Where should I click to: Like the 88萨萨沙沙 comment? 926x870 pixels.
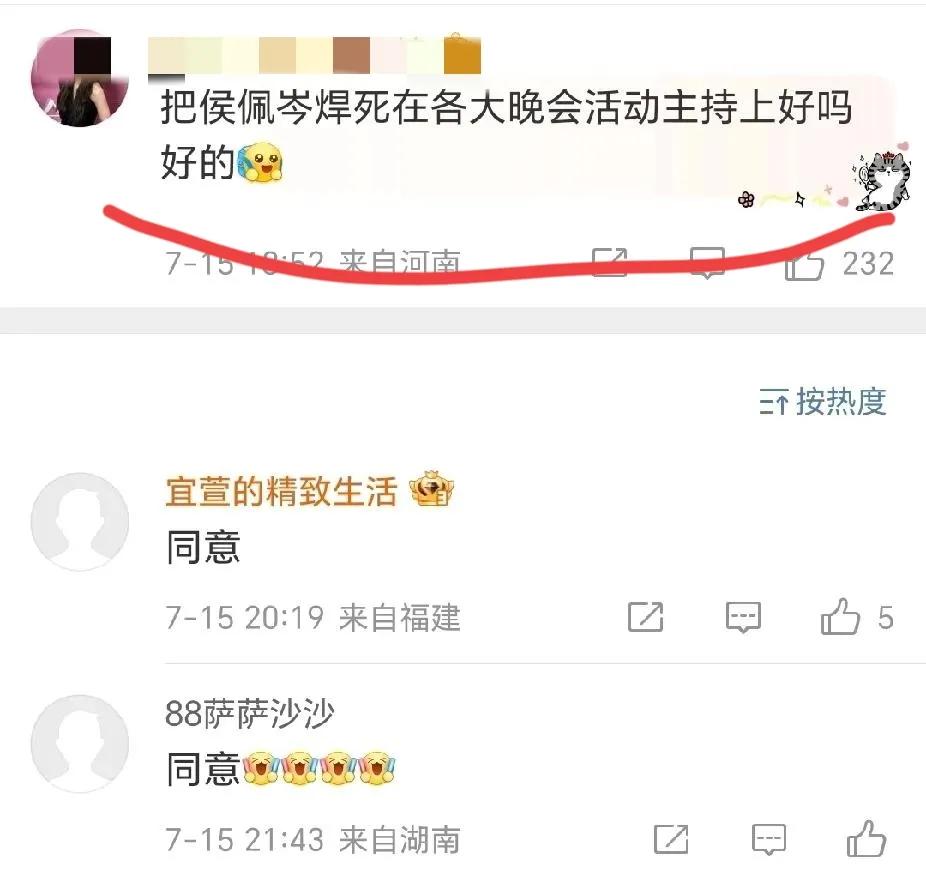867,839
